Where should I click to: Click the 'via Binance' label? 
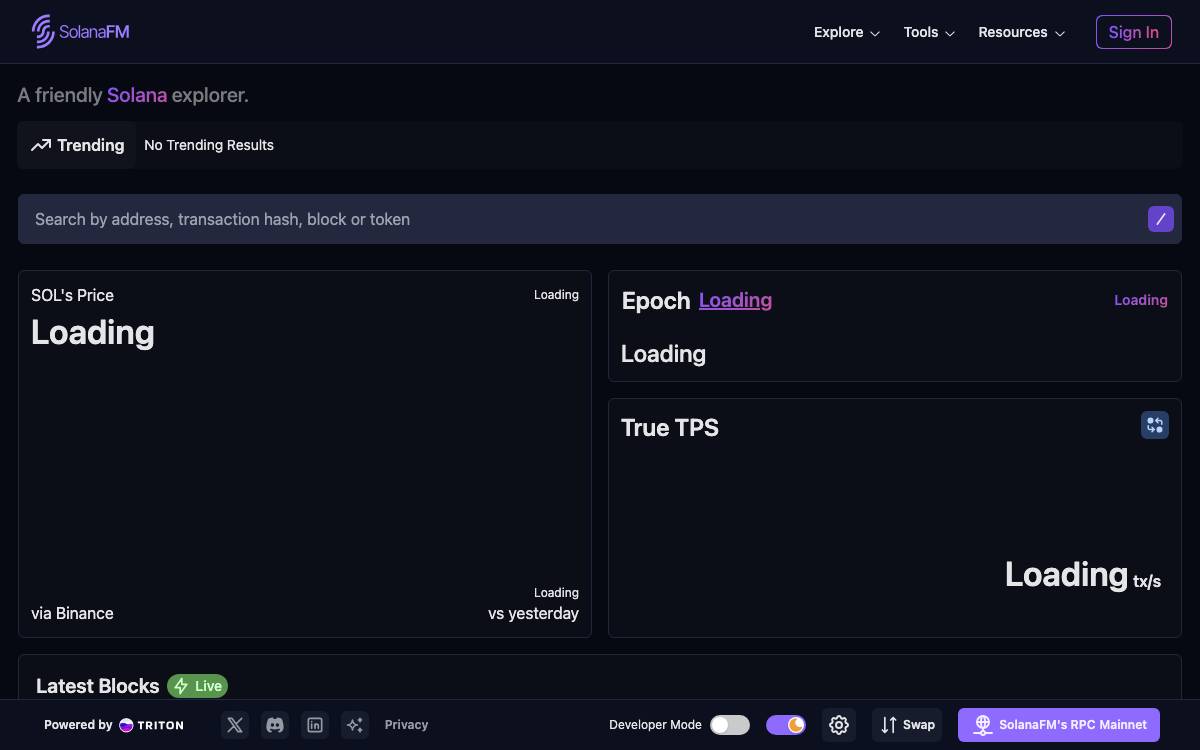point(72,613)
